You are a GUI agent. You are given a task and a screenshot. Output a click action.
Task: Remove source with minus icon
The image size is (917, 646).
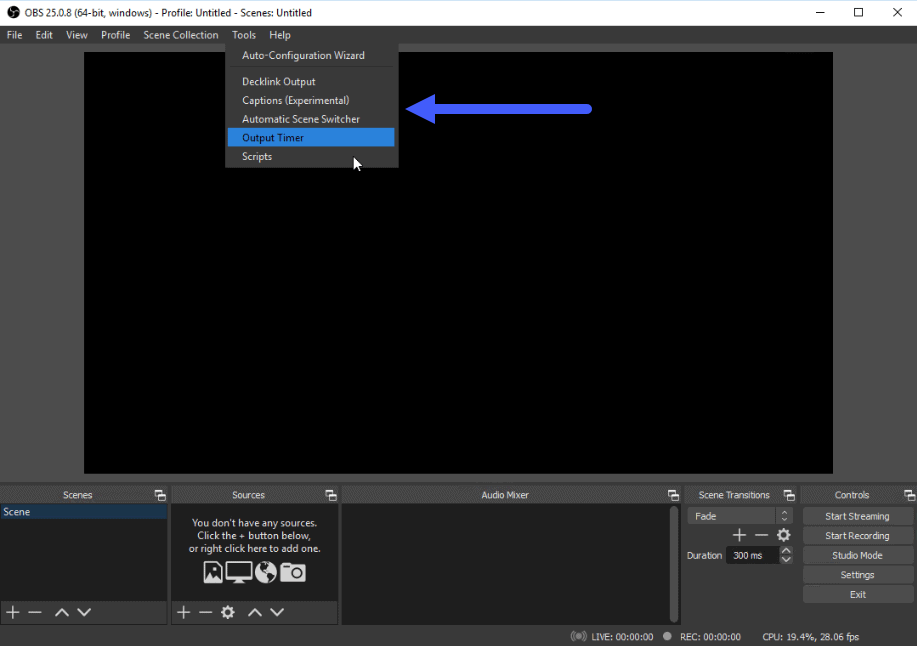(x=205, y=612)
